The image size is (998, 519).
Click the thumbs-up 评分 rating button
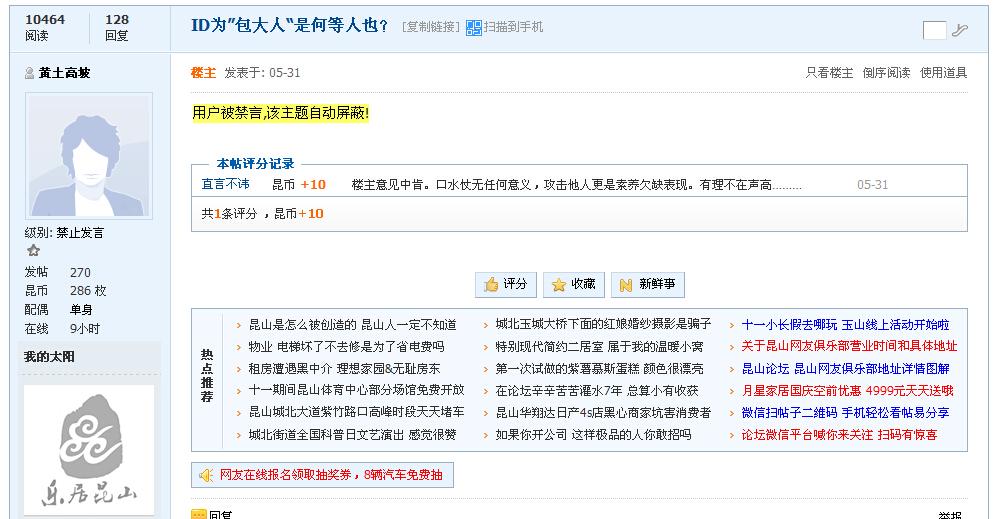click(505, 284)
